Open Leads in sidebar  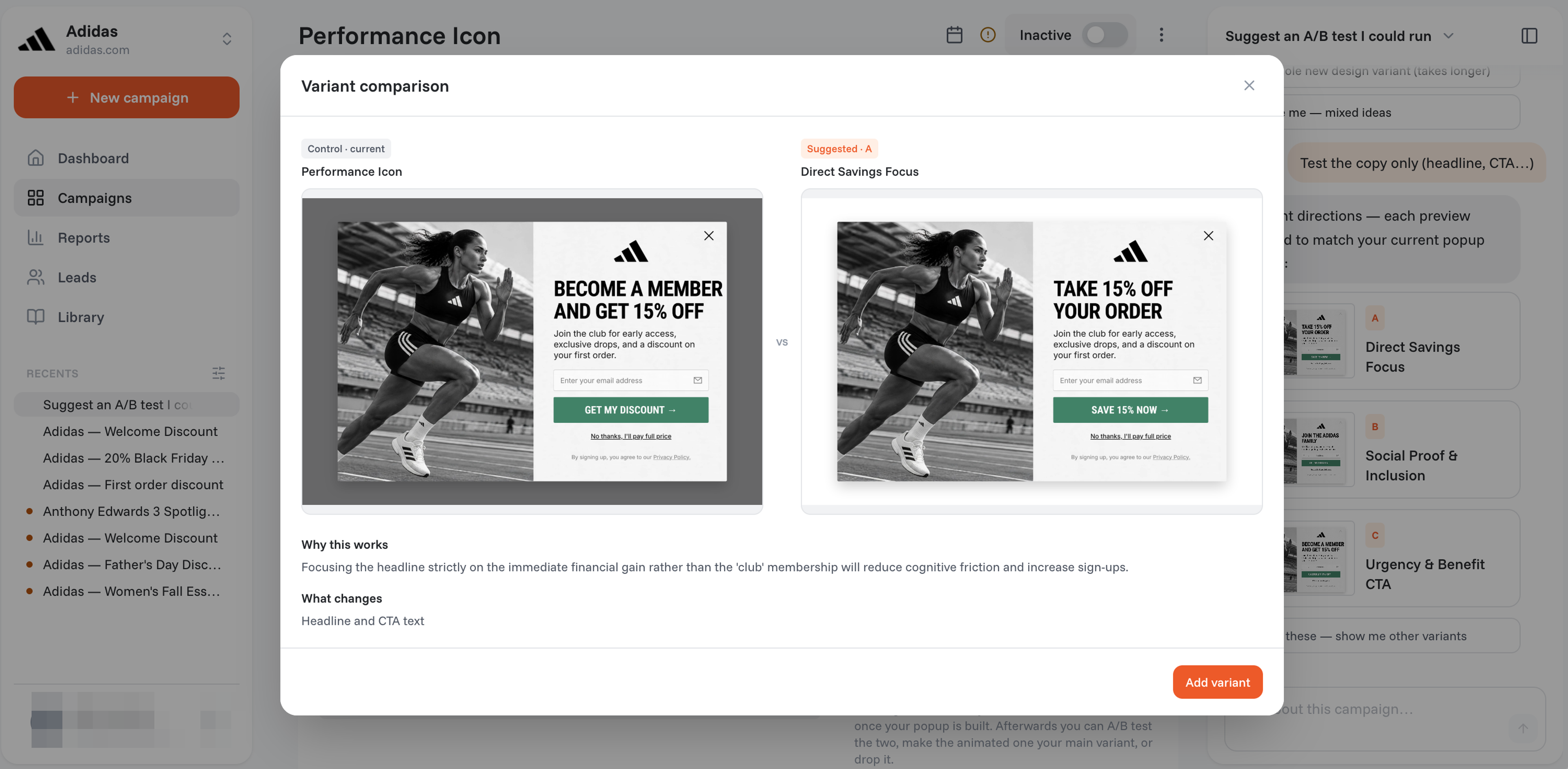[x=127, y=277]
